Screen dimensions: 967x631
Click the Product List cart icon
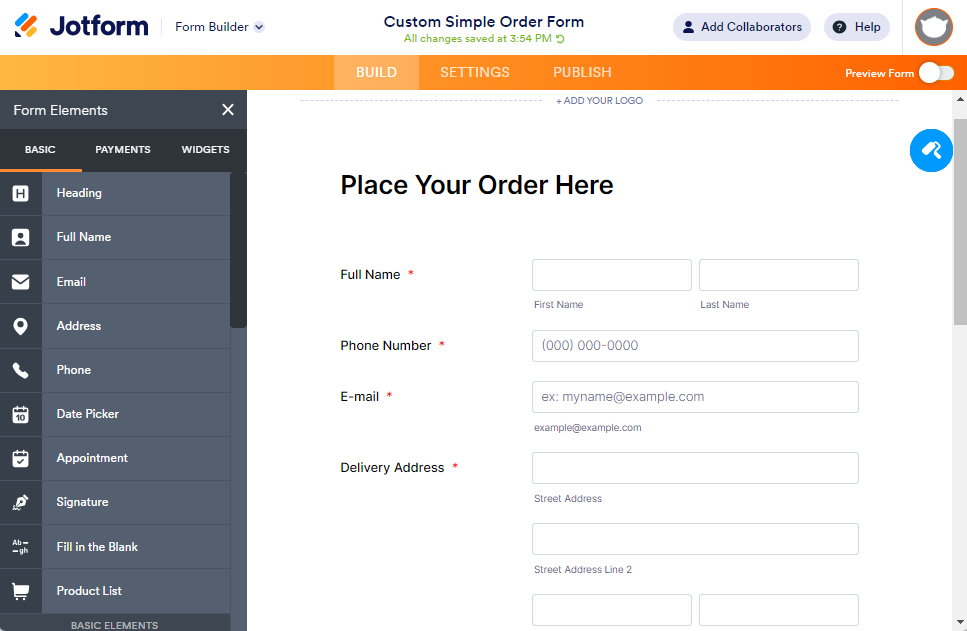tap(20, 591)
